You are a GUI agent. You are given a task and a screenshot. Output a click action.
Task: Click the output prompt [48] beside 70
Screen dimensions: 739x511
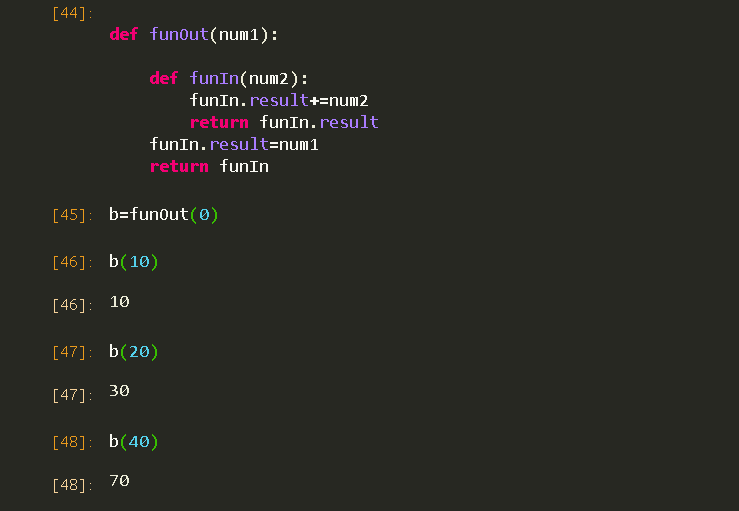coord(72,485)
